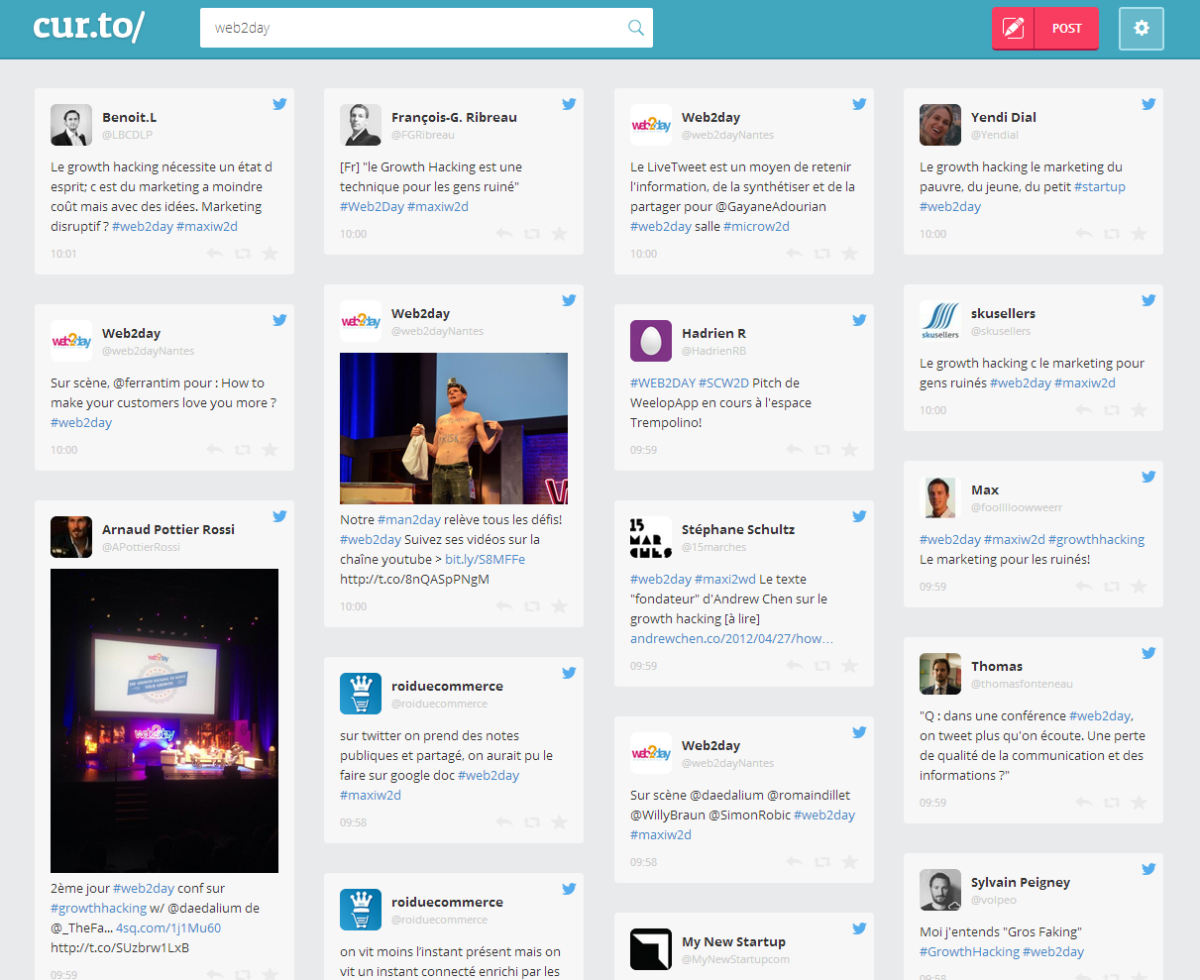Click the #startup hashtag in Yendi's tweet
Viewport: 1200px width, 980px height.
[1100, 187]
